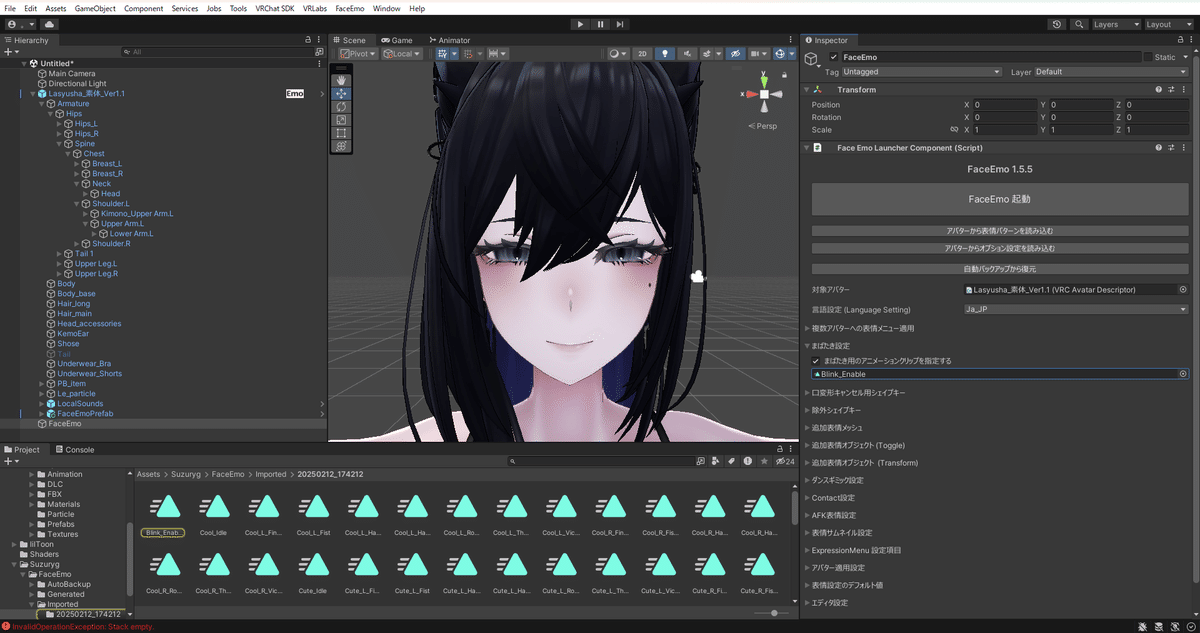Pick object for 対象アバター field
1200x633 pixels.
pos(1183,290)
